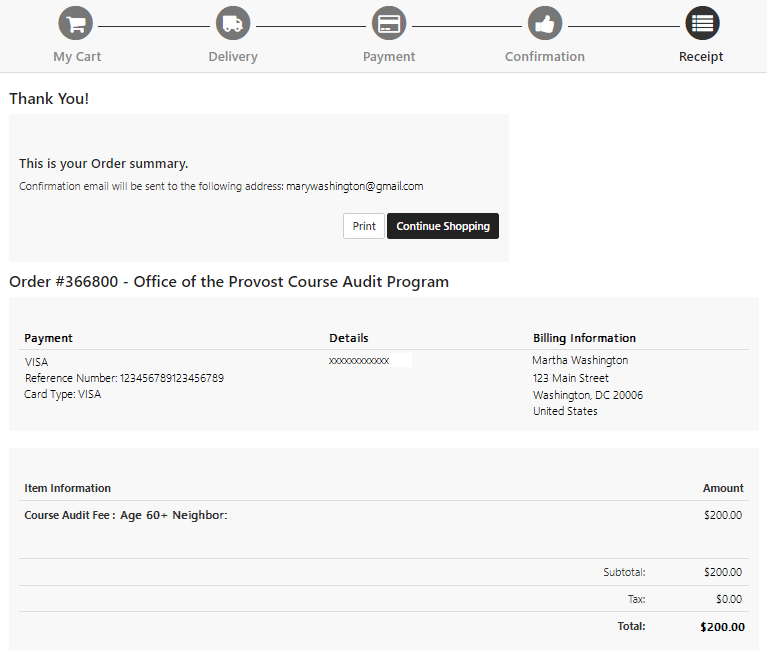
Task: Go to the Payment step label
Action: pos(389,57)
